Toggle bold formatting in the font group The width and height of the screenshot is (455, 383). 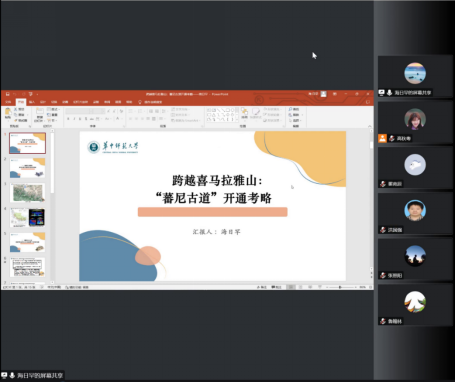(x=68, y=119)
